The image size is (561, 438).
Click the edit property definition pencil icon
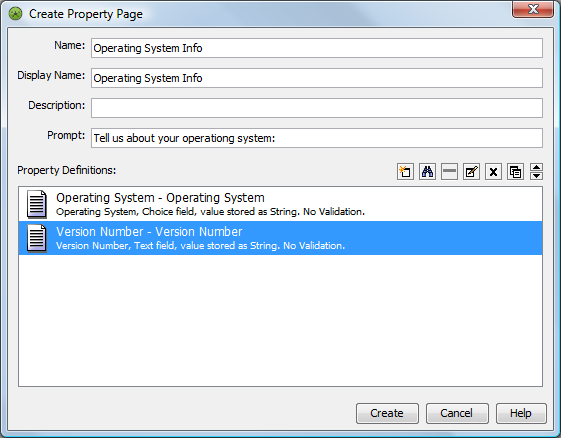[471, 172]
